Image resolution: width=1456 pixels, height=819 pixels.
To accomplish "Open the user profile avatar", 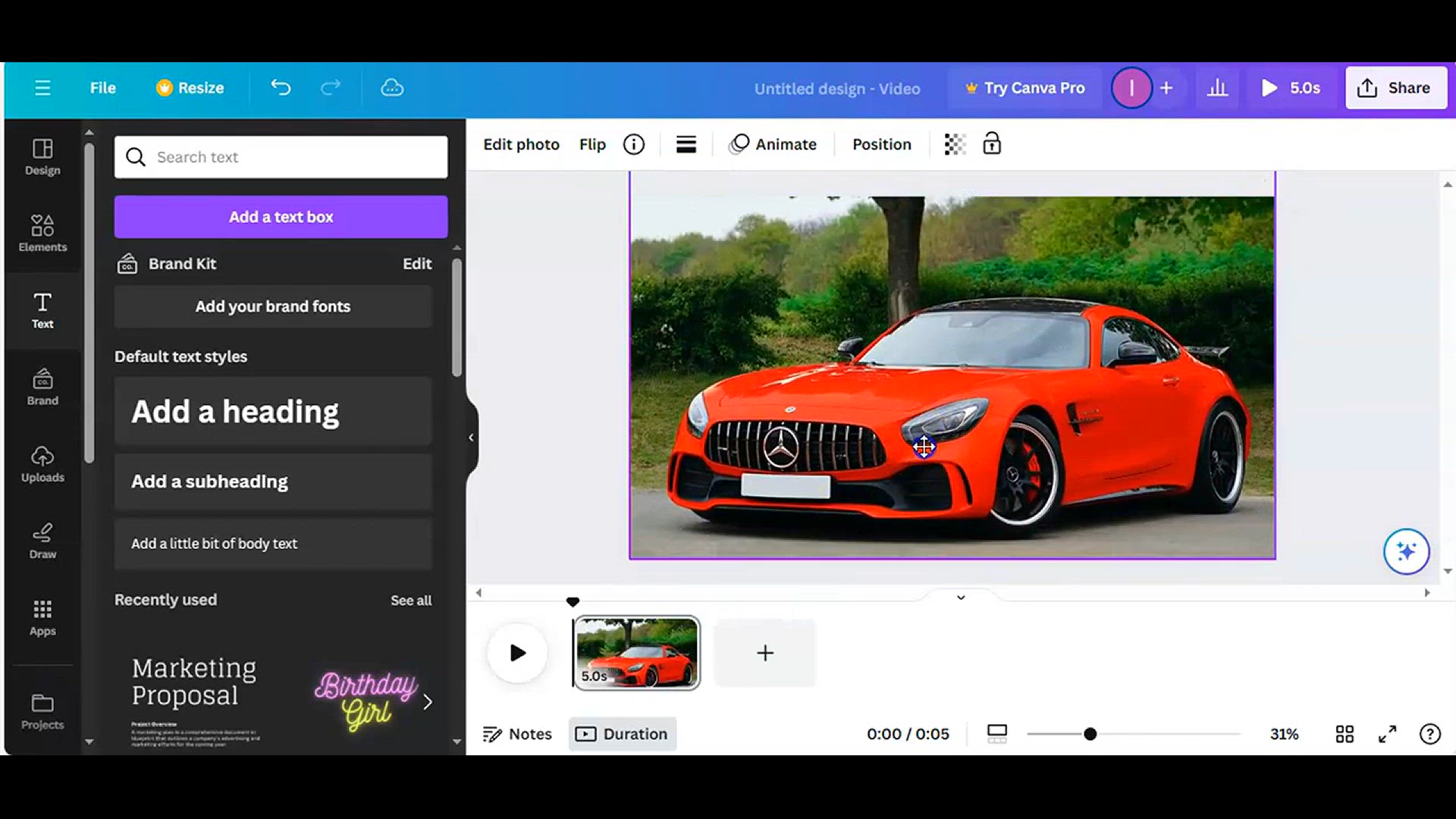I will pos(1131,88).
